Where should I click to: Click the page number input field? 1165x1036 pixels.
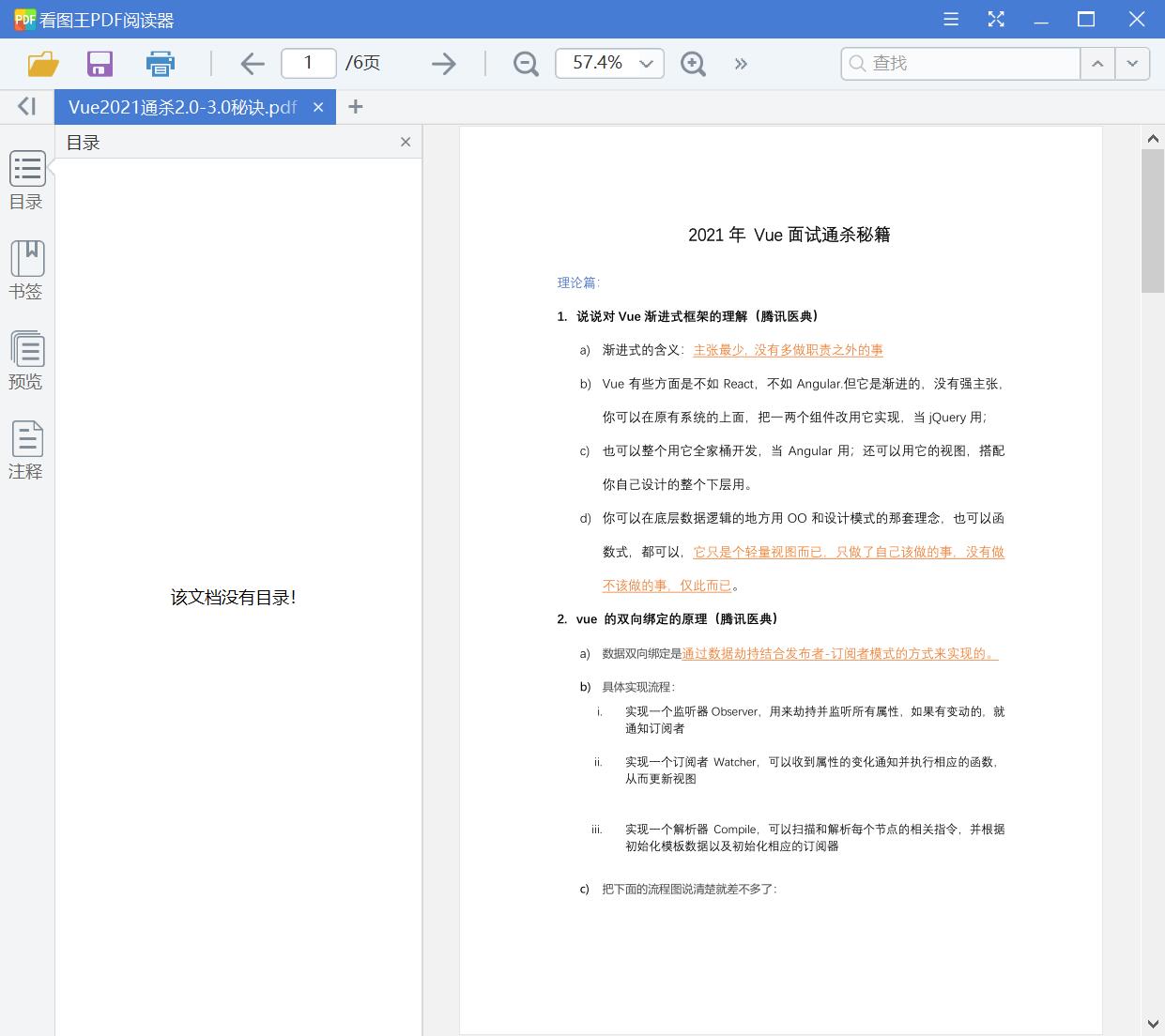tap(308, 63)
